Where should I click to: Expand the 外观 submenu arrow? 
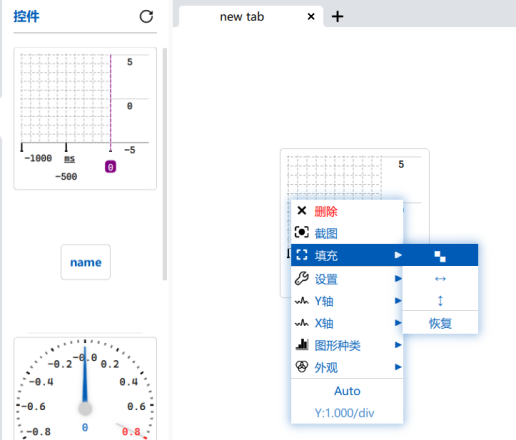pyautogui.click(x=398, y=367)
